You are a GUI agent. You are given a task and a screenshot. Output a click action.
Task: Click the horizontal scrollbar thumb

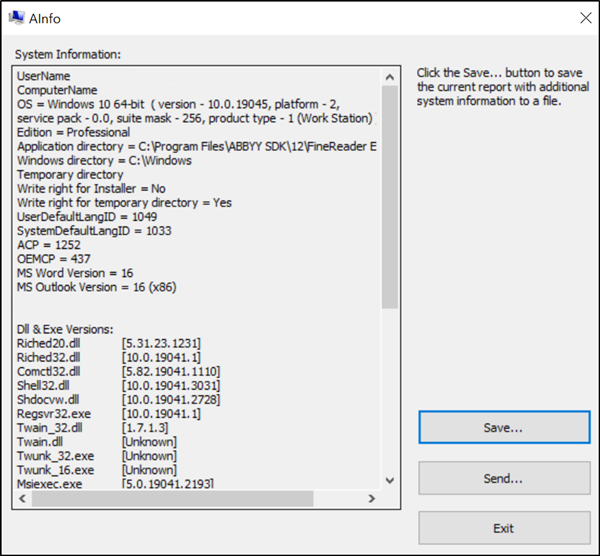click(x=173, y=498)
